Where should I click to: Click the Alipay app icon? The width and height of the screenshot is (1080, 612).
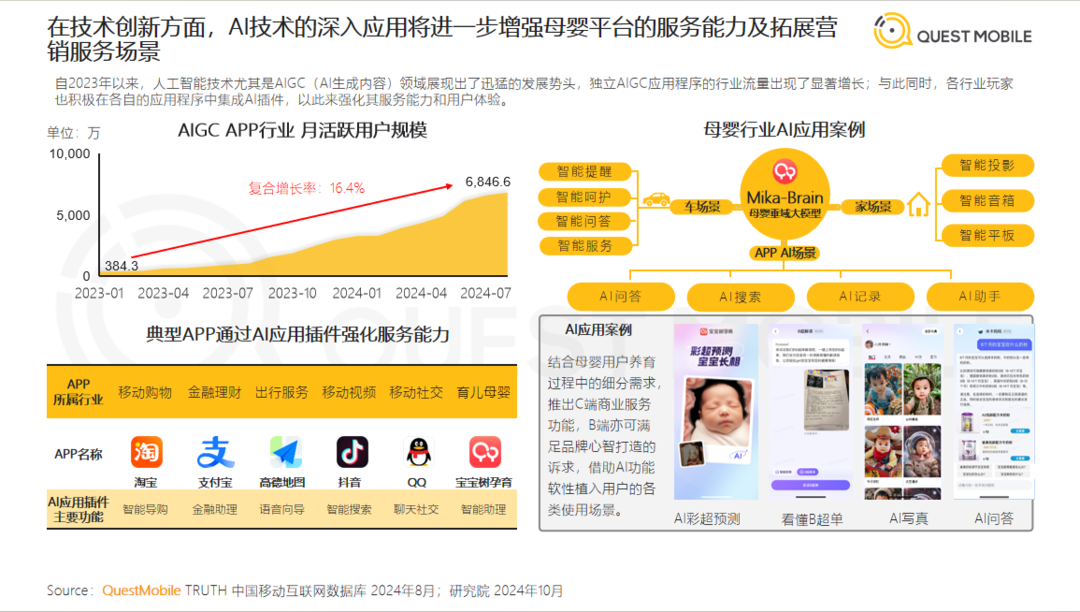[215, 453]
